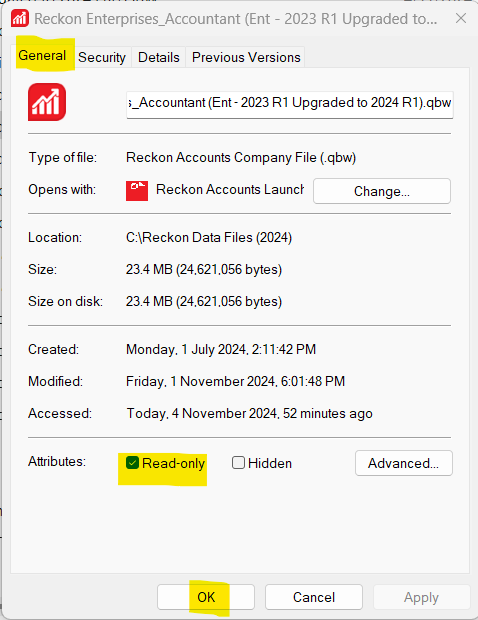Uncheck the Read-only attribute checkbox
The image size is (478, 620).
pyautogui.click(x=132, y=463)
